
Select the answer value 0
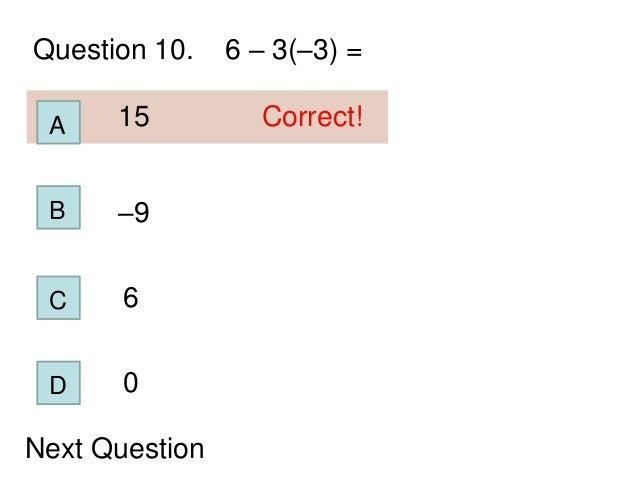coord(130,383)
